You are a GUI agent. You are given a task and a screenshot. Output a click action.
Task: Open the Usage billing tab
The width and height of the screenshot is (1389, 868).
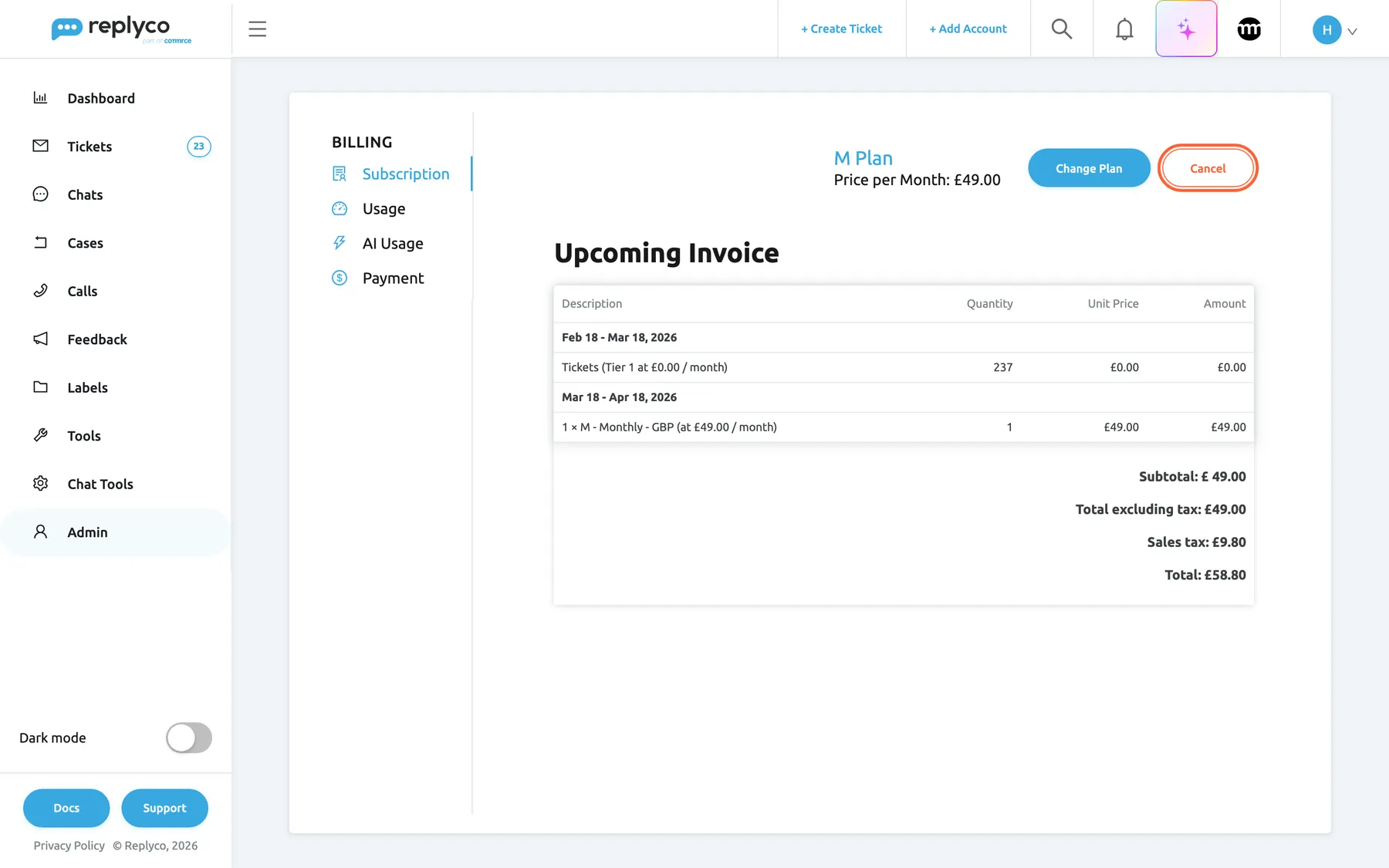coord(384,208)
